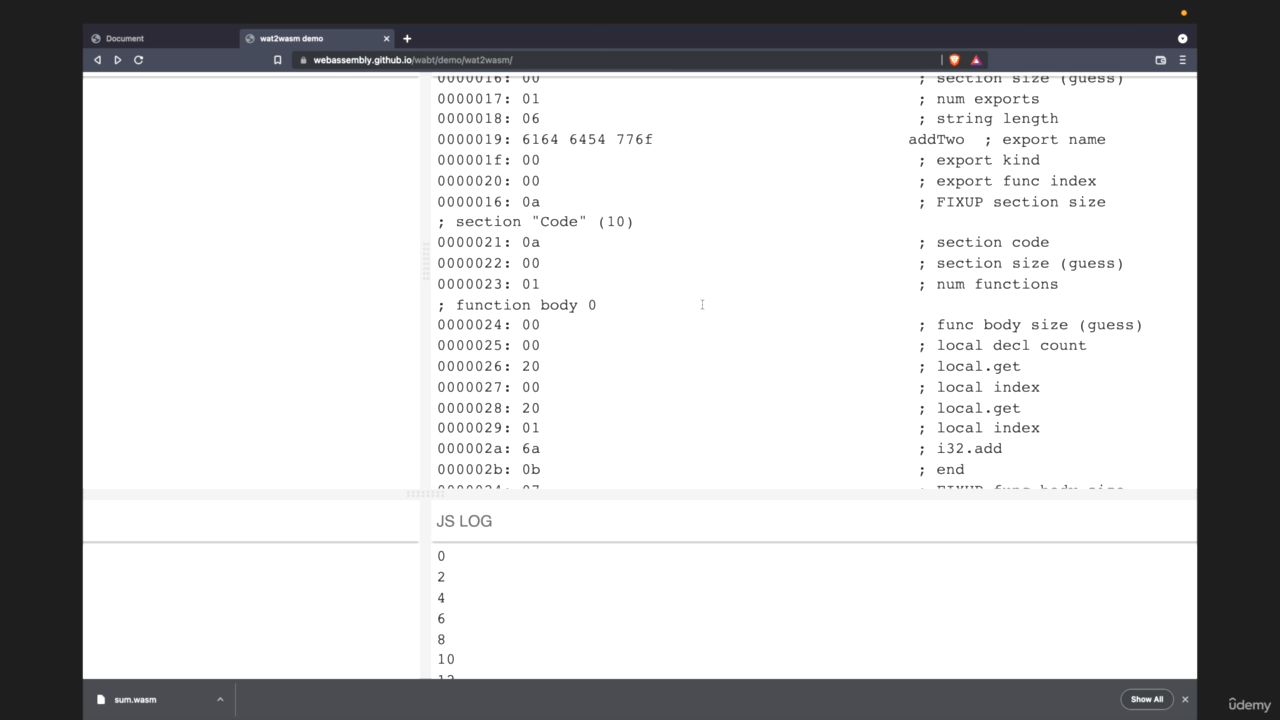Close the wat2wasm demo tab
1280x720 pixels.
click(x=386, y=38)
